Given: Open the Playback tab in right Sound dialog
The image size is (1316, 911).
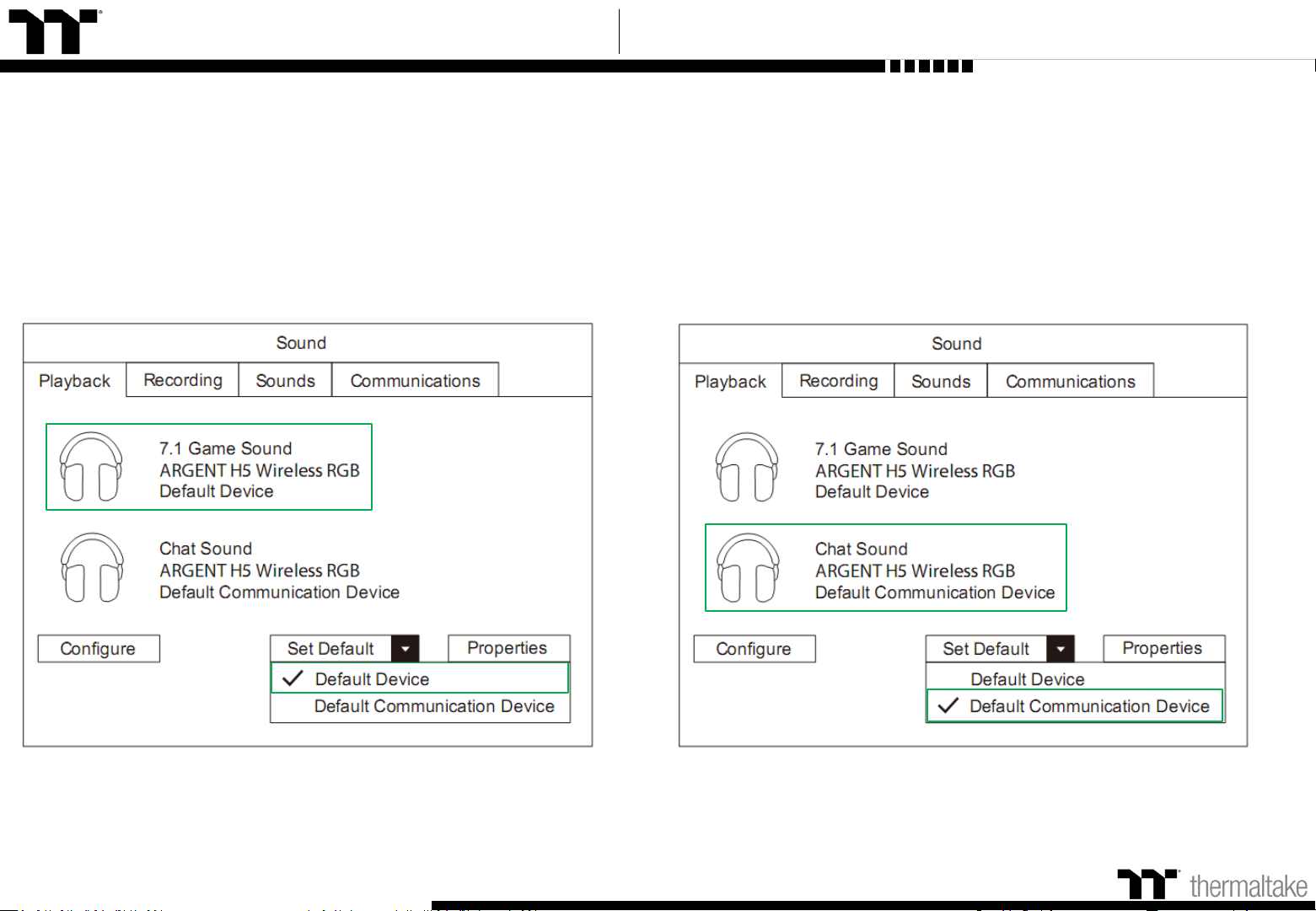Looking at the screenshot, I should coord(730,382).
